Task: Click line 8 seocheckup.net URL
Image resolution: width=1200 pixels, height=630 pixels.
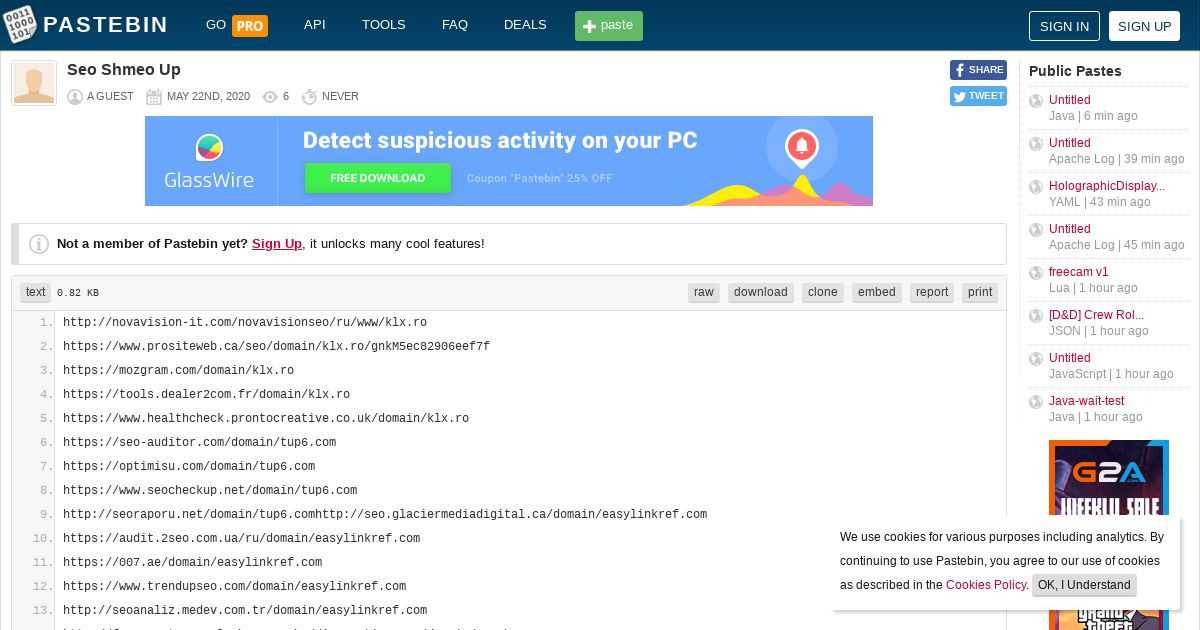Action: [x=210, y=491]
